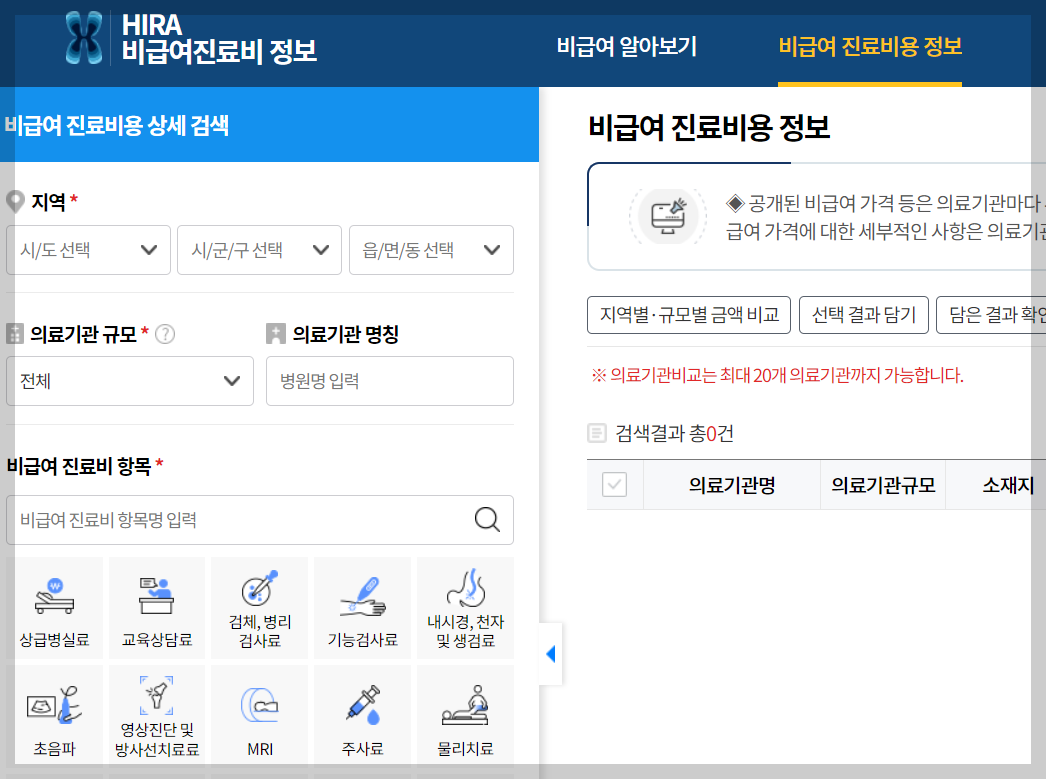This screenshot has width=1046, height=779.
Task: Click the 지역별·규모별 금액 비교 button
Action: tap(688, 315)
